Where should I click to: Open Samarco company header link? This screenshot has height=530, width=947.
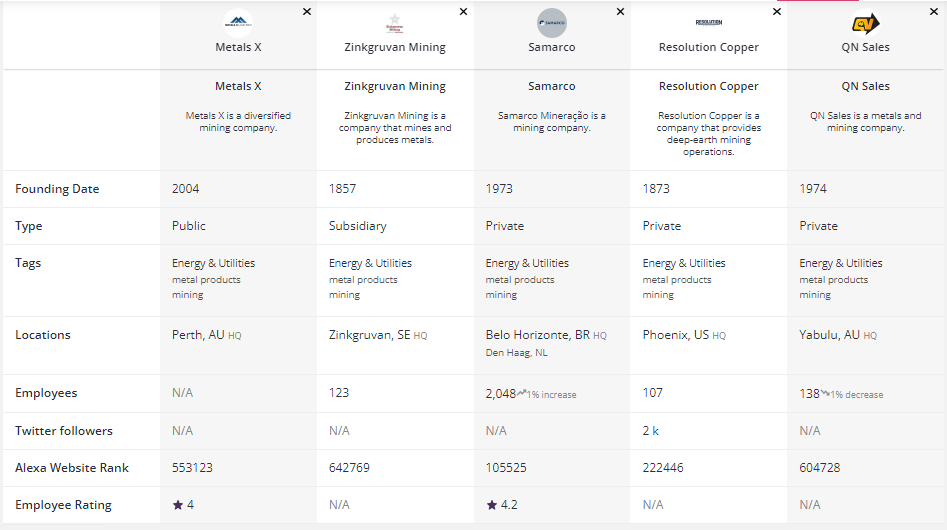click(x=551, y=47)
